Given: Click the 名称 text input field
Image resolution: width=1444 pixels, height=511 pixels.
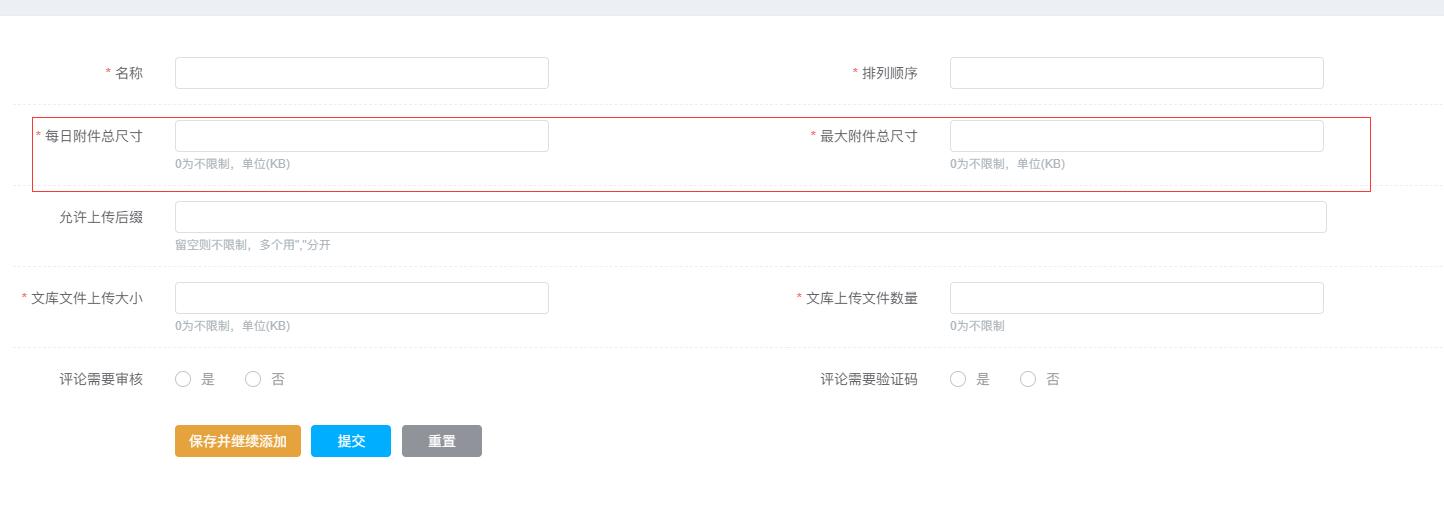Looking at the screenshot, I should tap(361, 73).
